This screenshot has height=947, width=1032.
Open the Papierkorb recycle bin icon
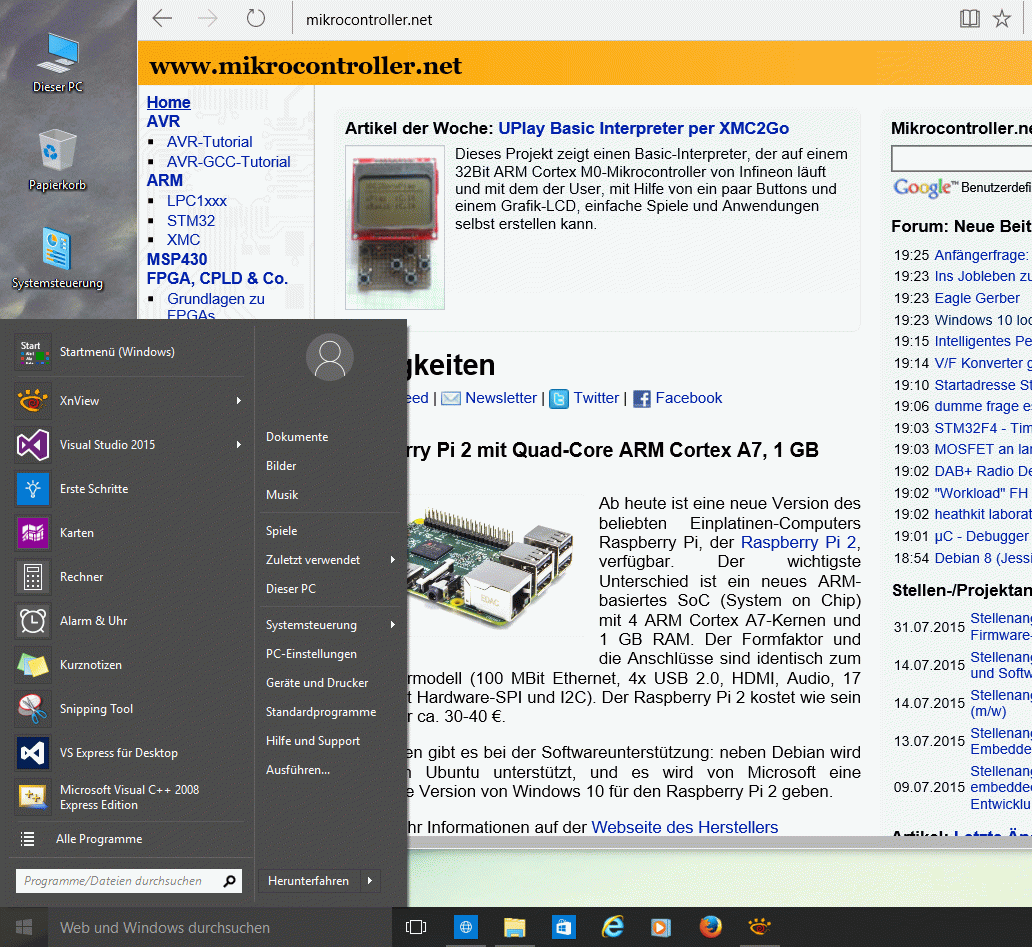click(57, 160)
